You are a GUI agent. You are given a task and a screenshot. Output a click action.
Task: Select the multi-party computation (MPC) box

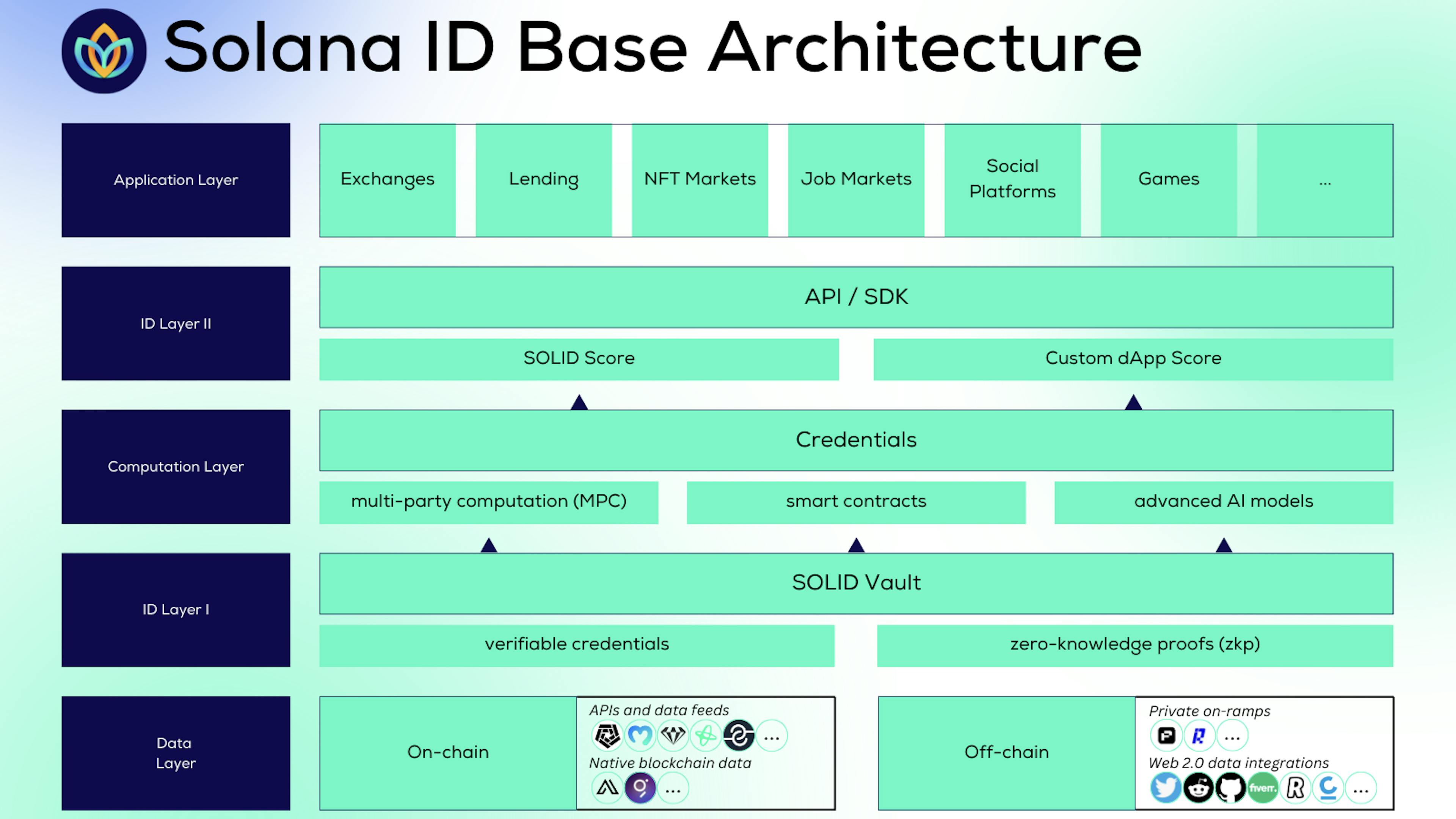[x=489, y=502]
